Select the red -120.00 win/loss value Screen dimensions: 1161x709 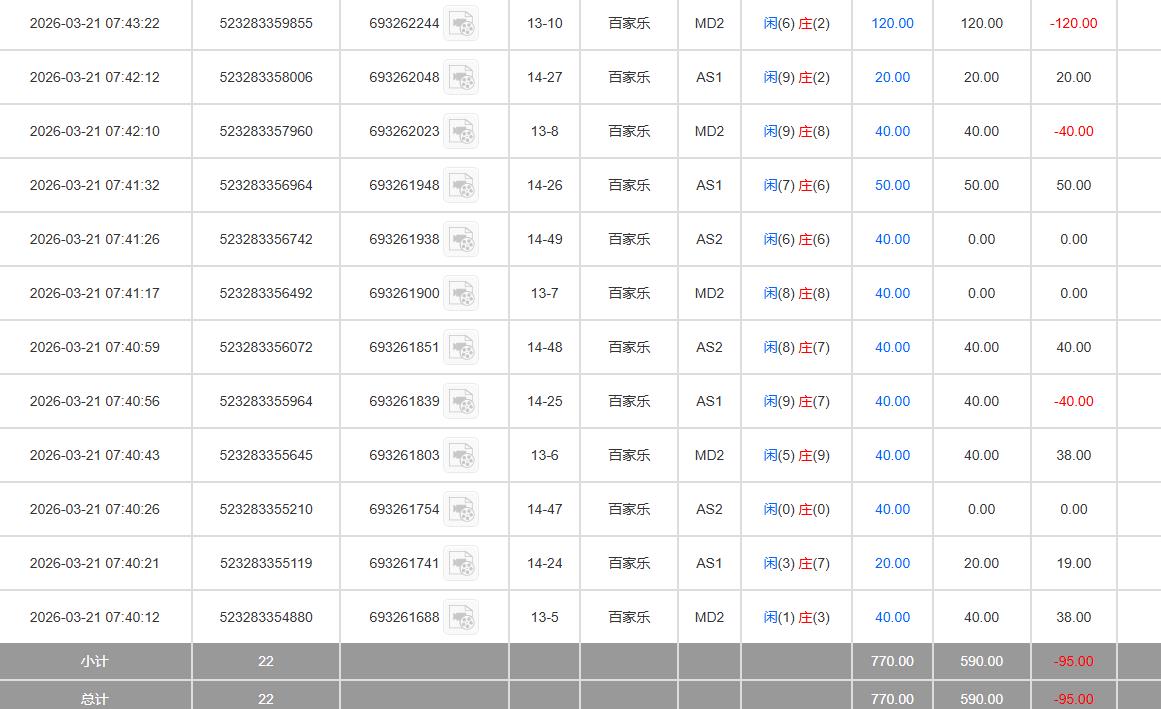click(1073, 23)
